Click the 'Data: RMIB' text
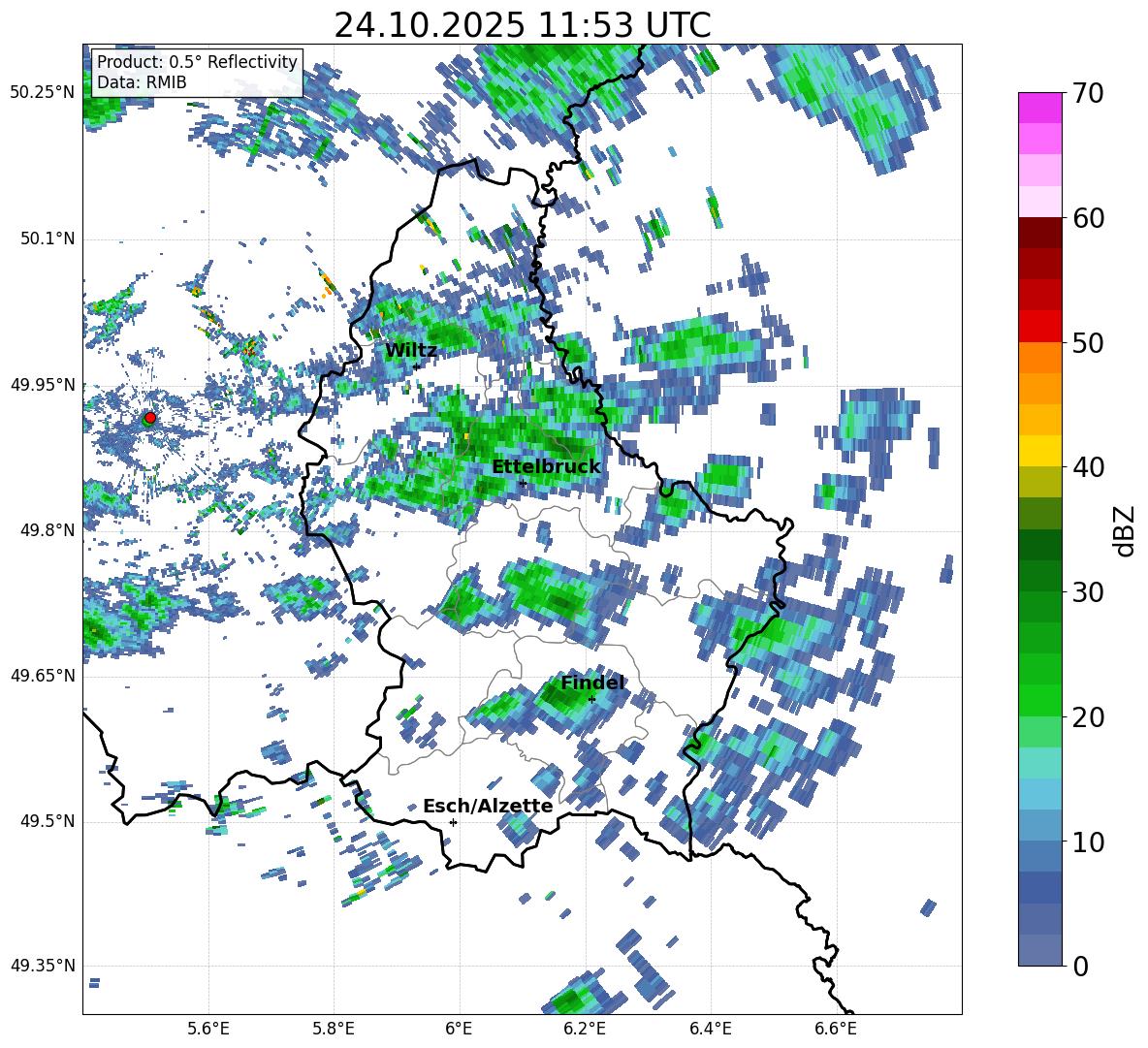1148x1048 pixels. [x=142, y=82]
